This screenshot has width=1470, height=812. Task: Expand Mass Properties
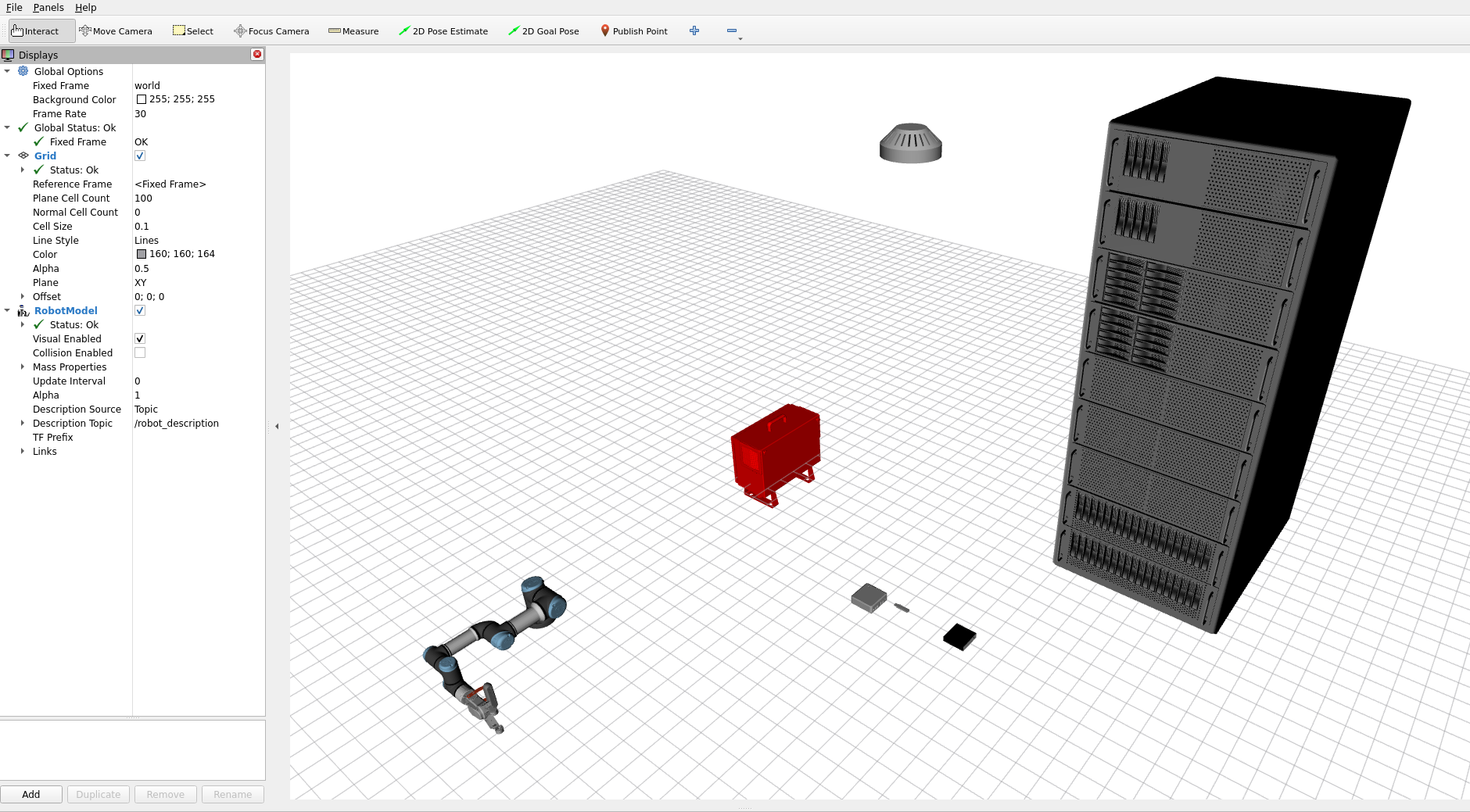pyautogui.click(x=23, y=367)
